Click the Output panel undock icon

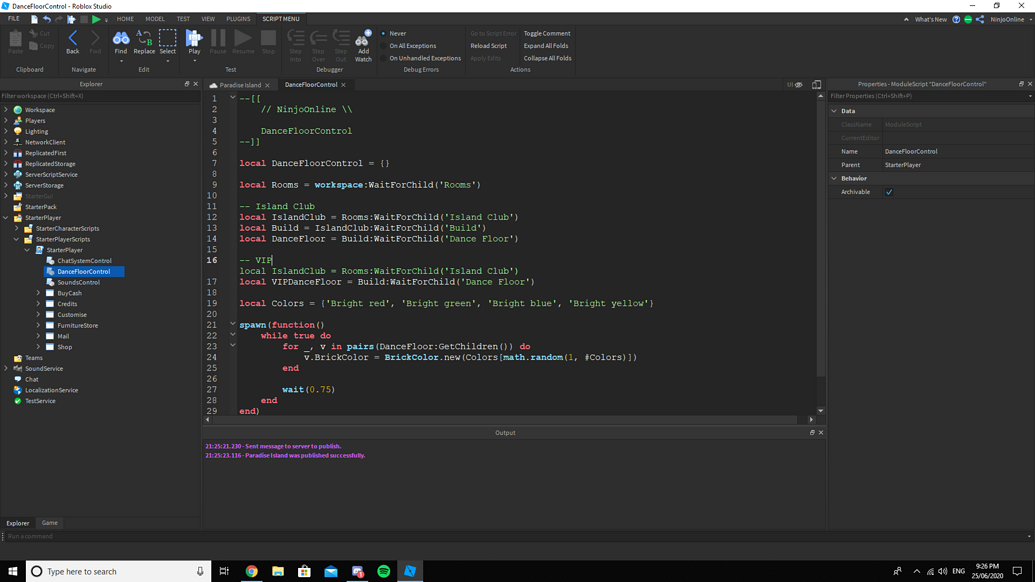click(x=812, y=432)
